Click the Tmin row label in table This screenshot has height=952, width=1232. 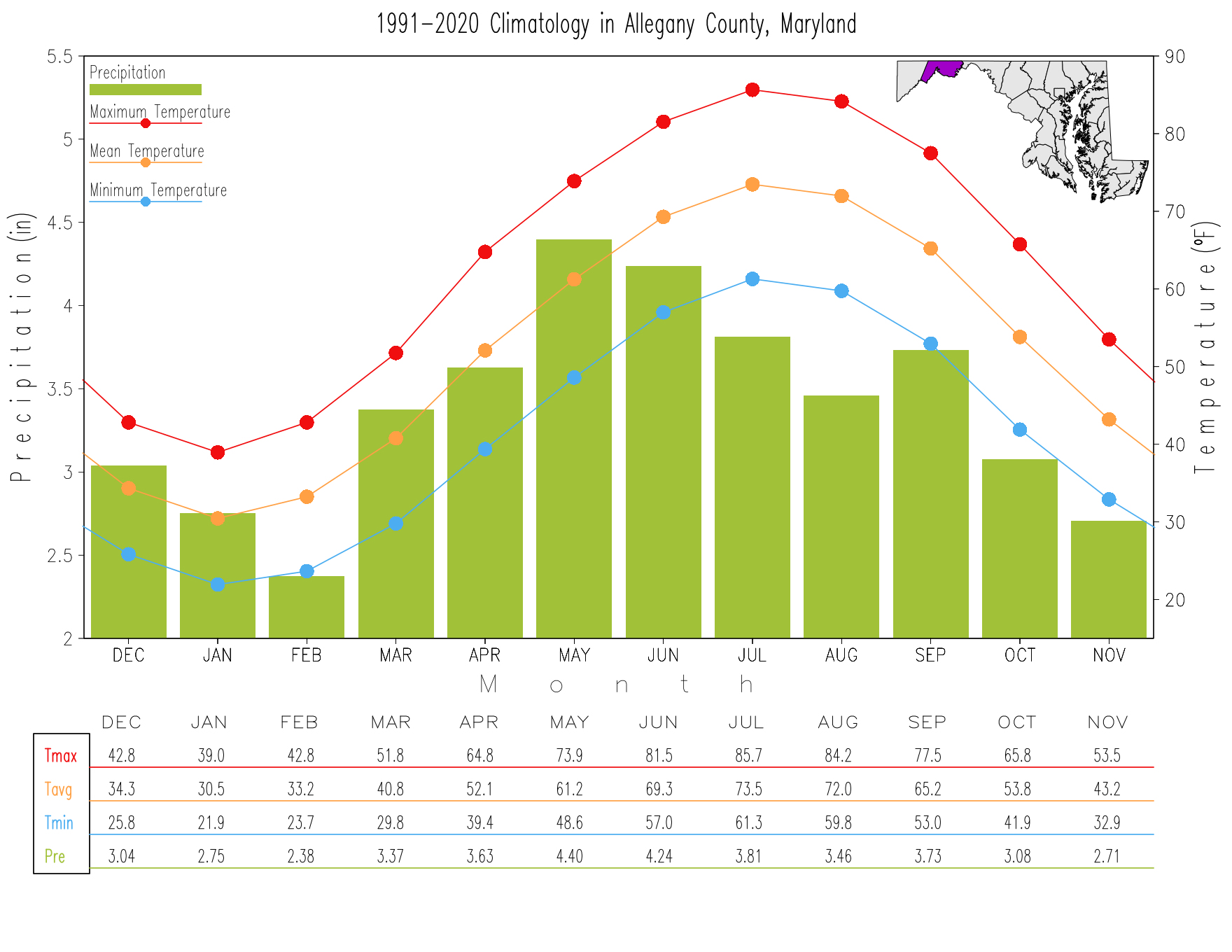coord(59,823)
